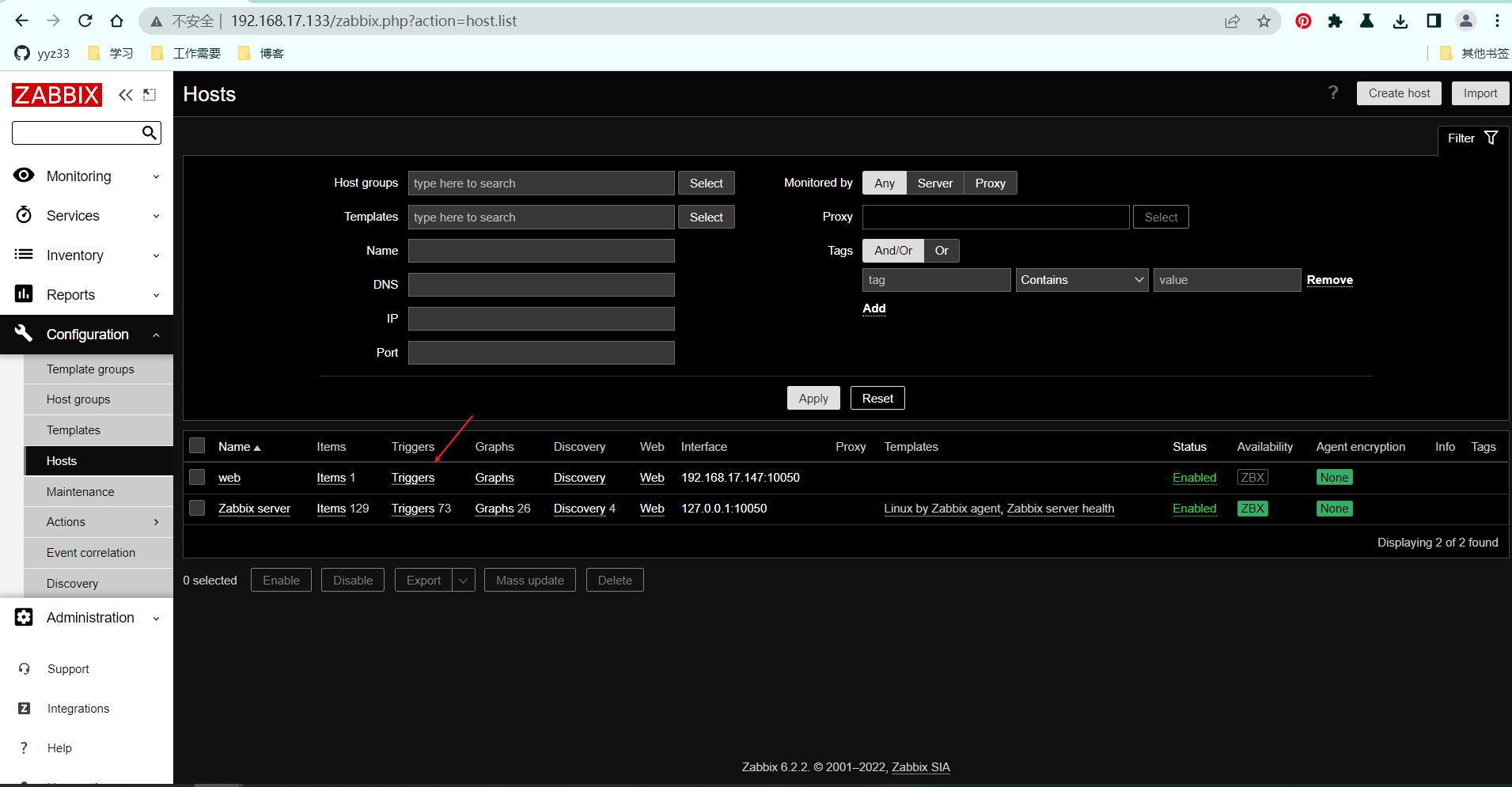Open the Zabbix server host link
This screenshot has height=787, width=1512.
tap(254, 509)
